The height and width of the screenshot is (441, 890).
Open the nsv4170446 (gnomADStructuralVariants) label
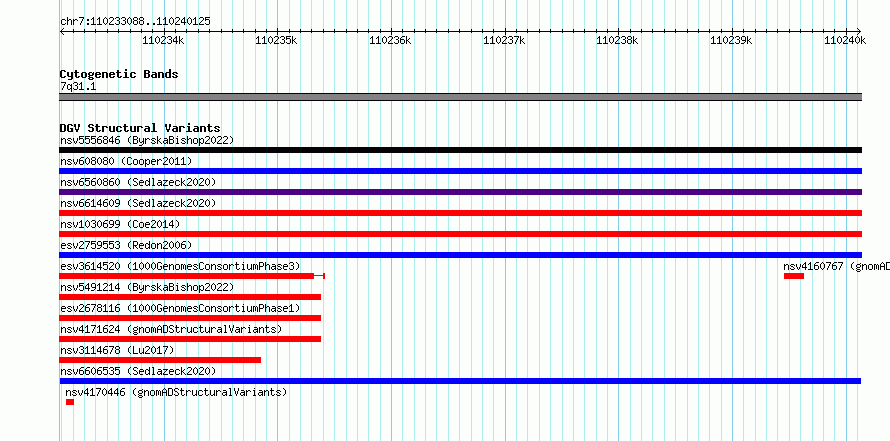pyautogui.click(x=177, y=392)
